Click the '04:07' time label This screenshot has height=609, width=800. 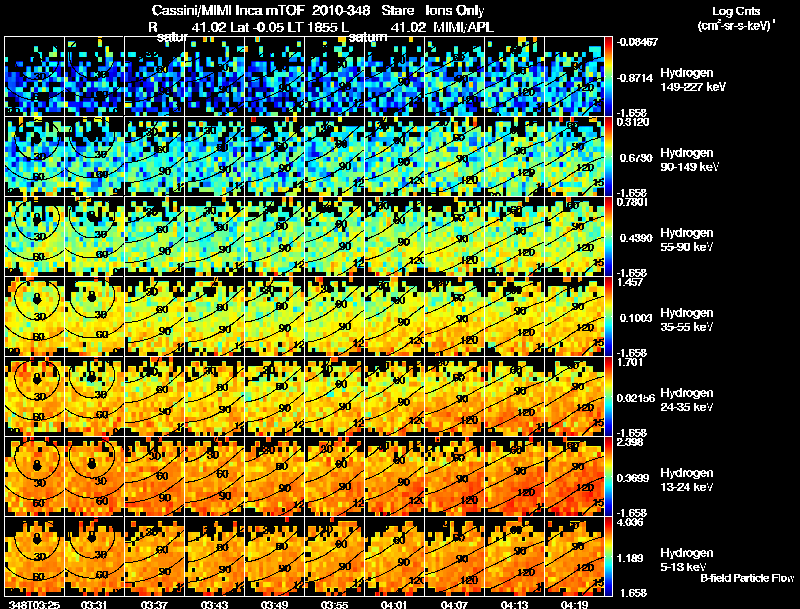(x=454, y=604)
